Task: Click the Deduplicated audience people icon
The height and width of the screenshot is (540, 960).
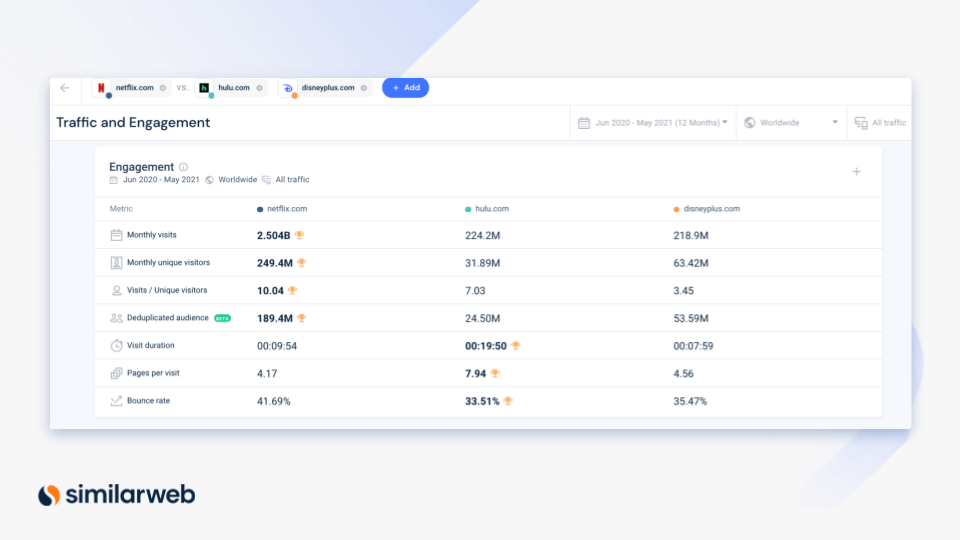Action: [x=116, y=318]
